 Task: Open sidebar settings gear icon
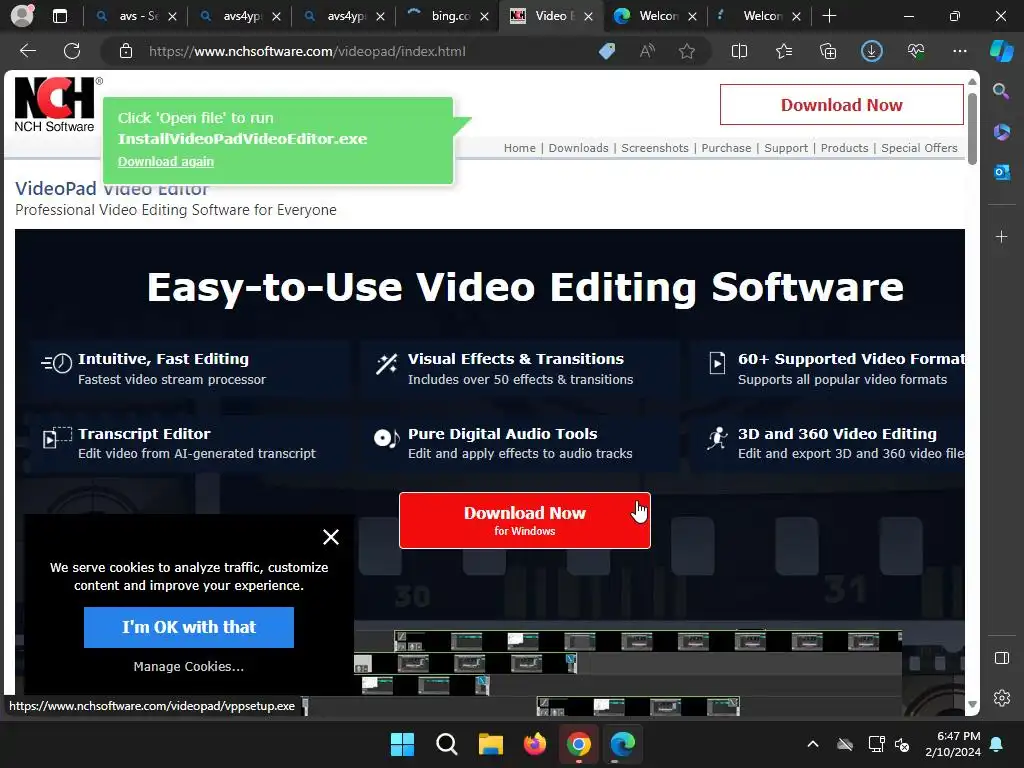click(x=1001, y=697)
